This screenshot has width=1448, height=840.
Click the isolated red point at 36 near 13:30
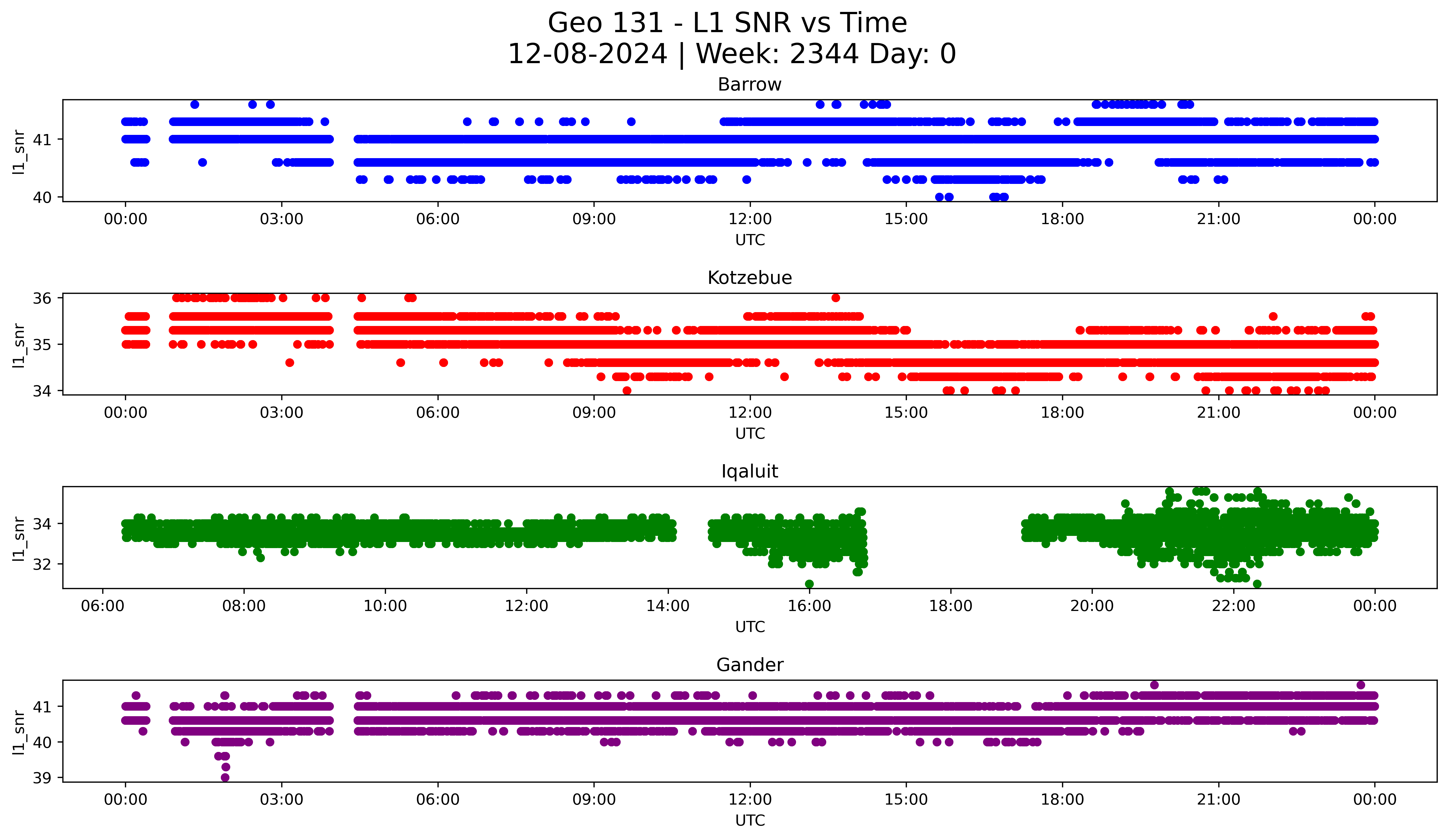835,297
